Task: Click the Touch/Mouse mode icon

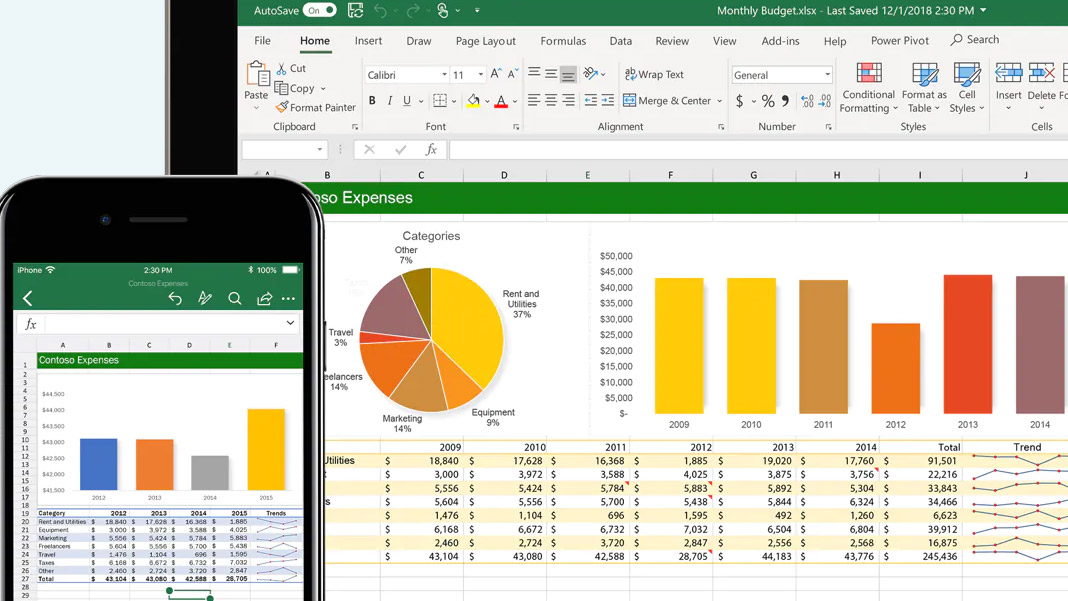Action: tap(443, 10)
